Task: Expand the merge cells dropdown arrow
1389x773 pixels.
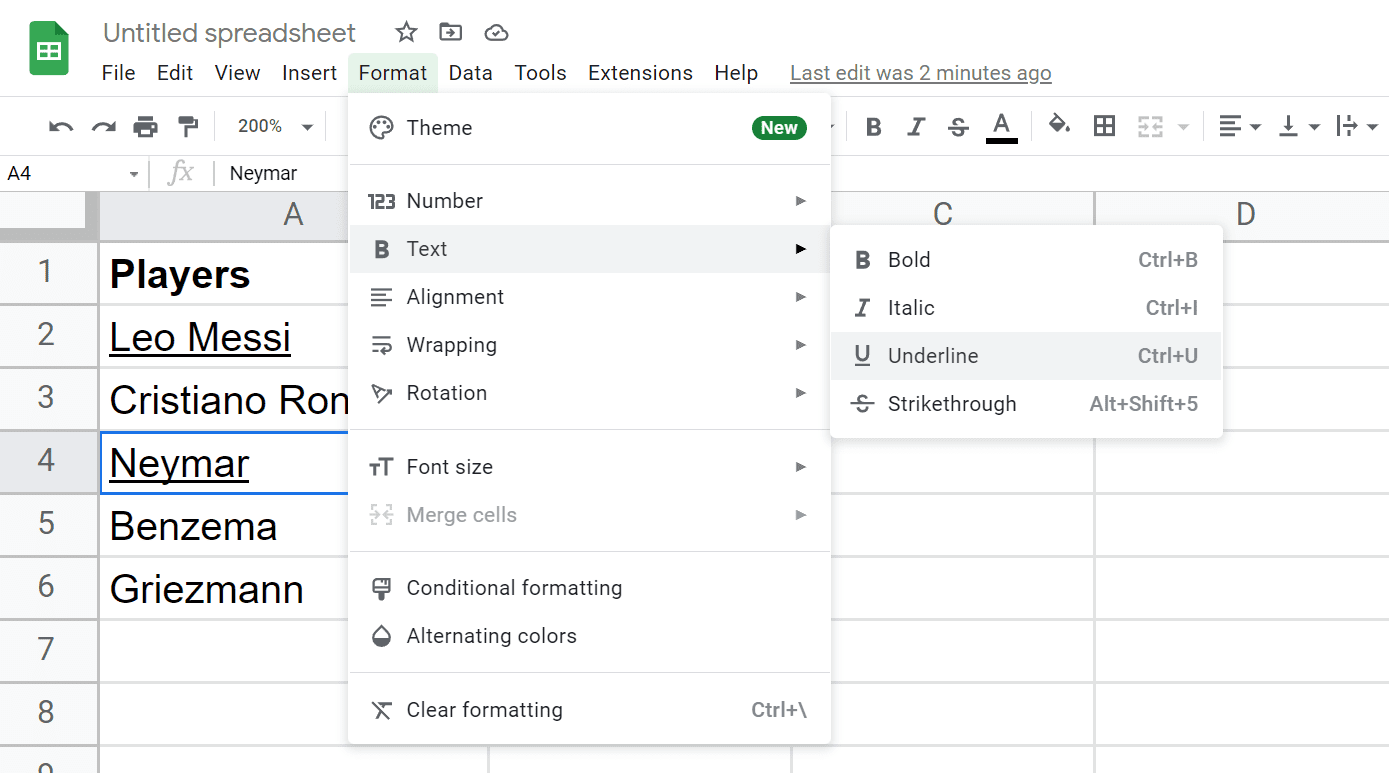Action: (1184, 127)
